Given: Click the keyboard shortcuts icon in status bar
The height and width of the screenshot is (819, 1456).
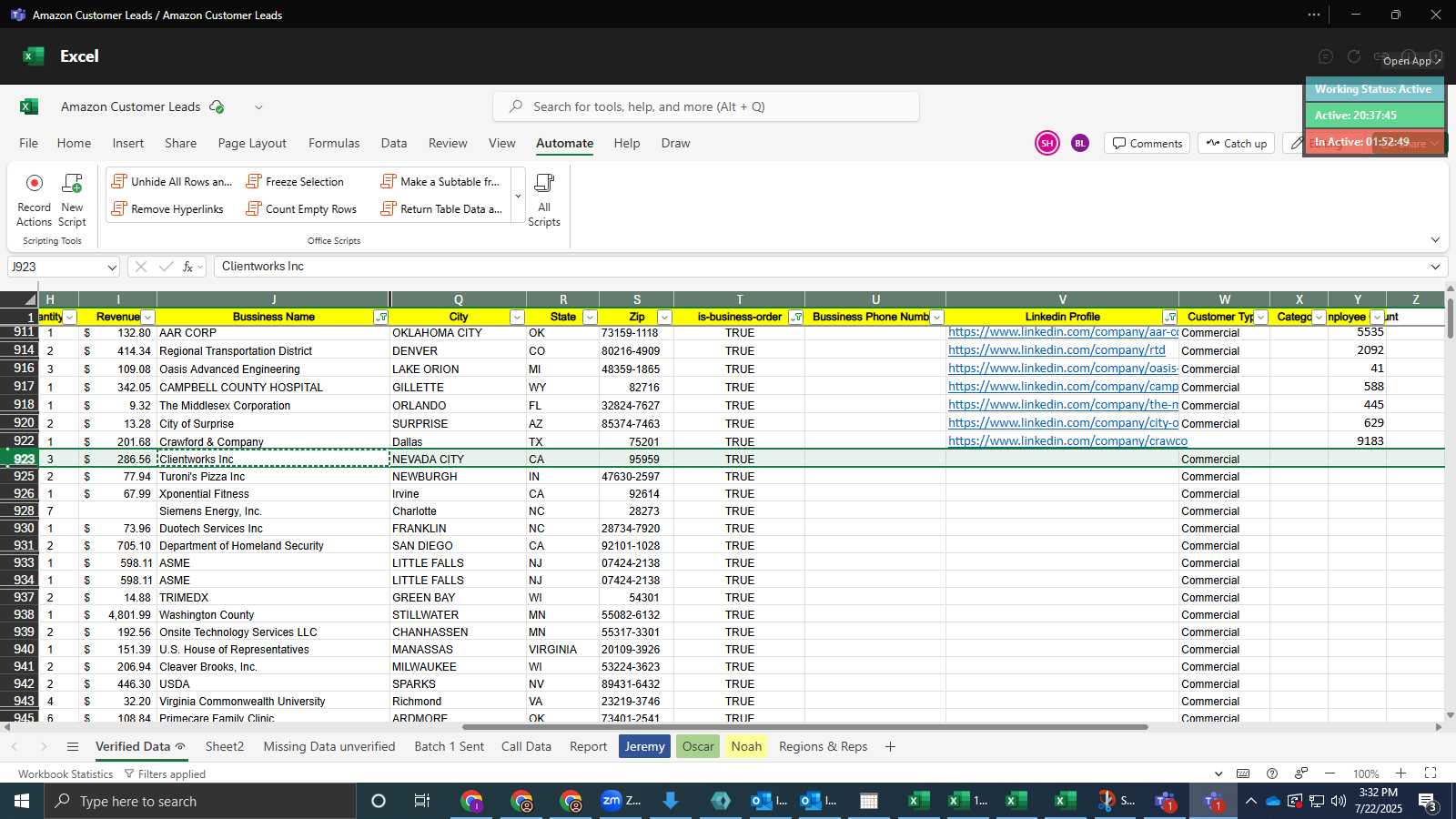Looking at the screenshot, I should coord(1243,773).
